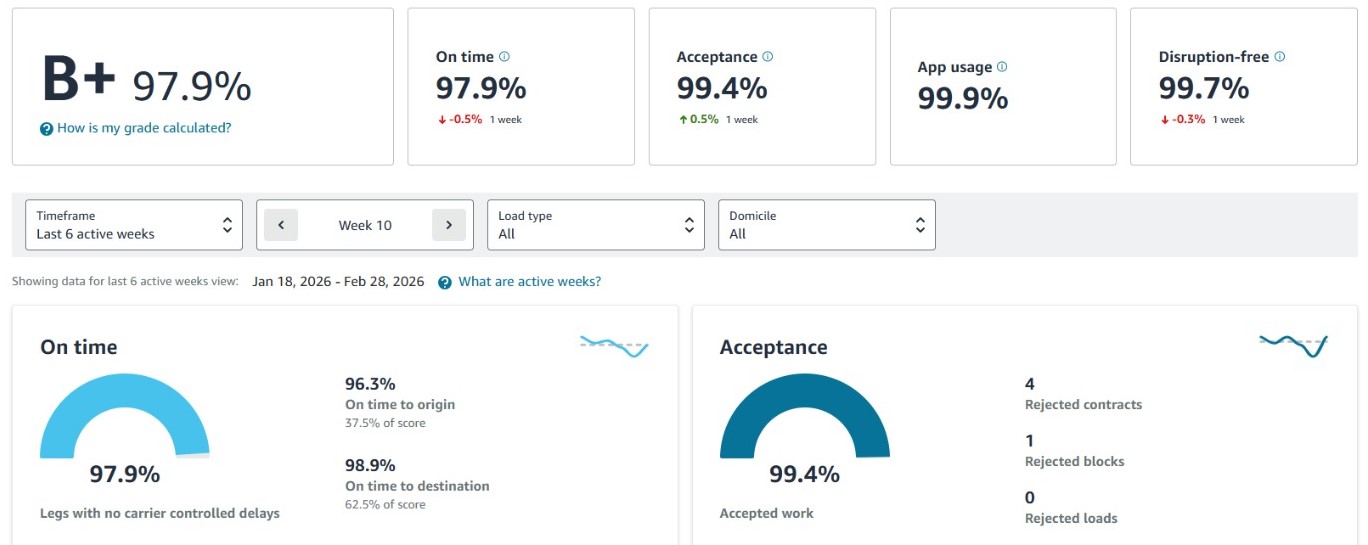
Task: Open the Timeframe dropdown
Action: [x=133, y=225]
